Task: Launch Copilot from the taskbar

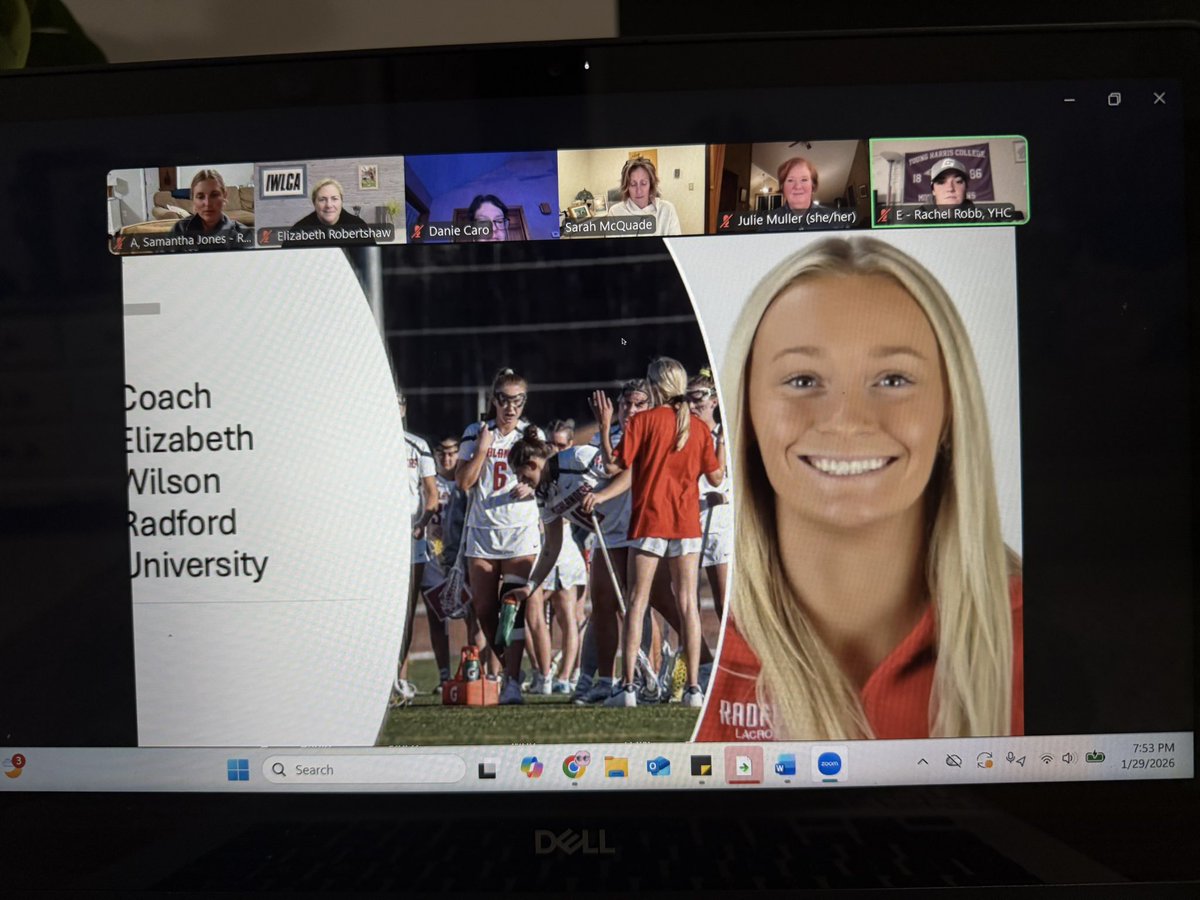Action: 531,769
